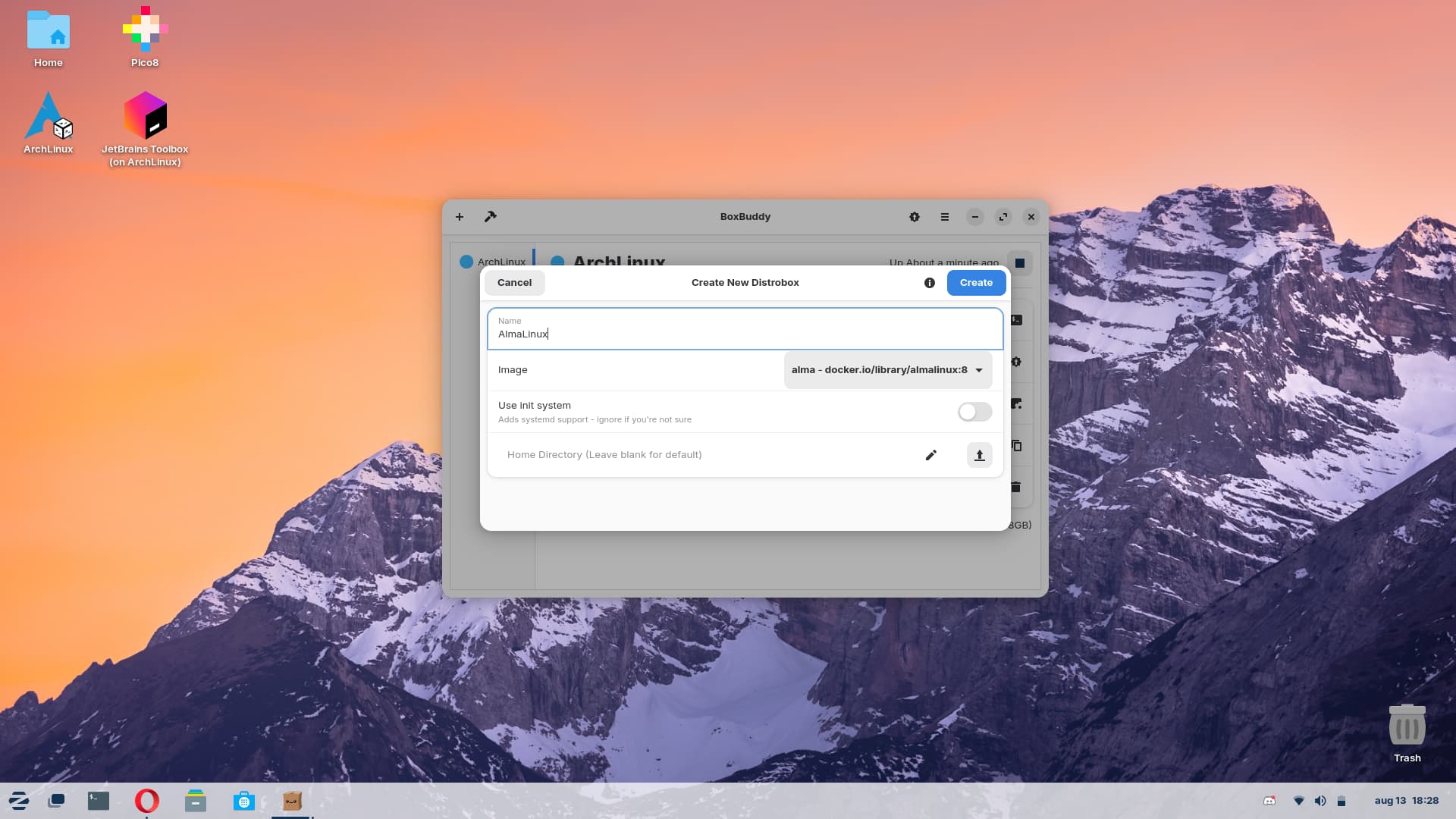1456x819 pixels.
Task: Launch Terminal from the taskbar
Action: (99, 801)
